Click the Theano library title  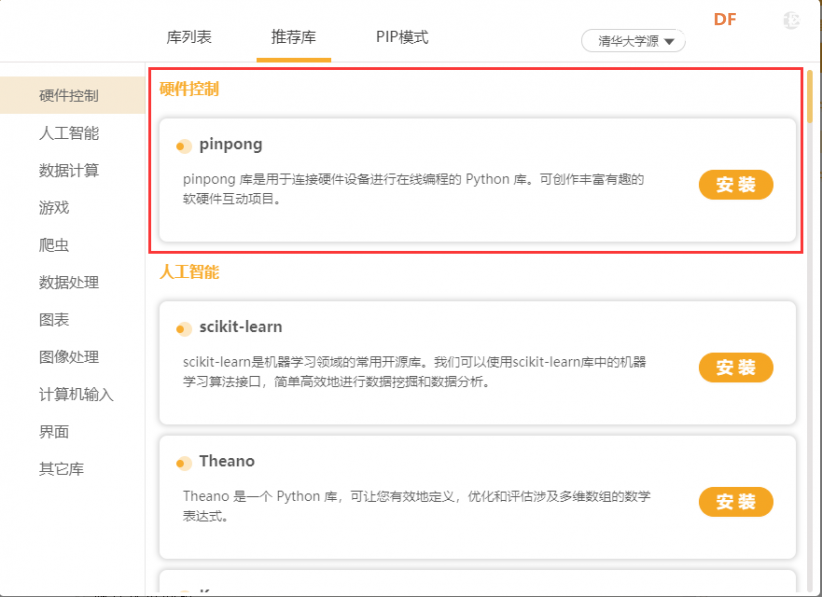pos(227,461)
